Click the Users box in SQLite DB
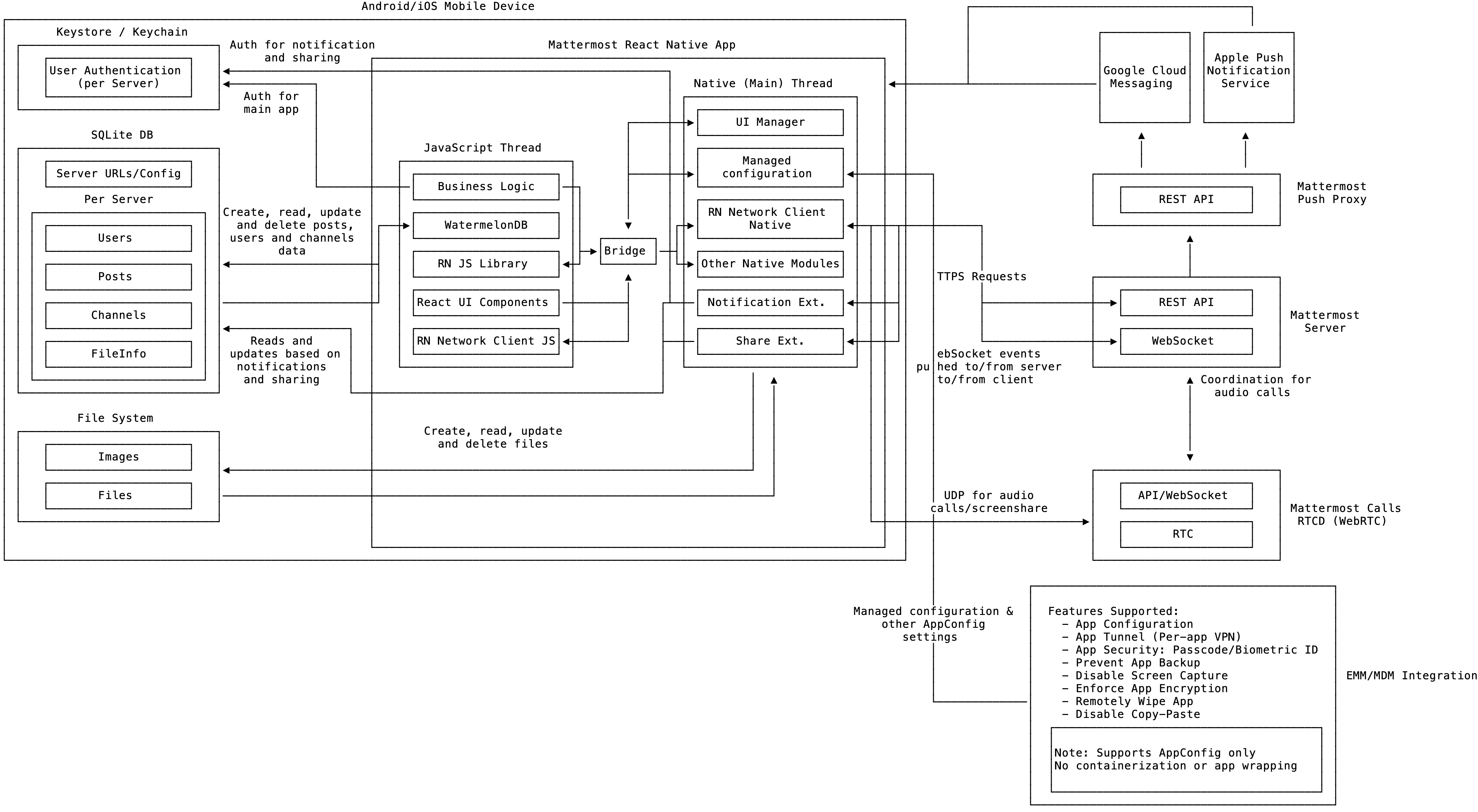1478x812 pixels. [118, 238]
